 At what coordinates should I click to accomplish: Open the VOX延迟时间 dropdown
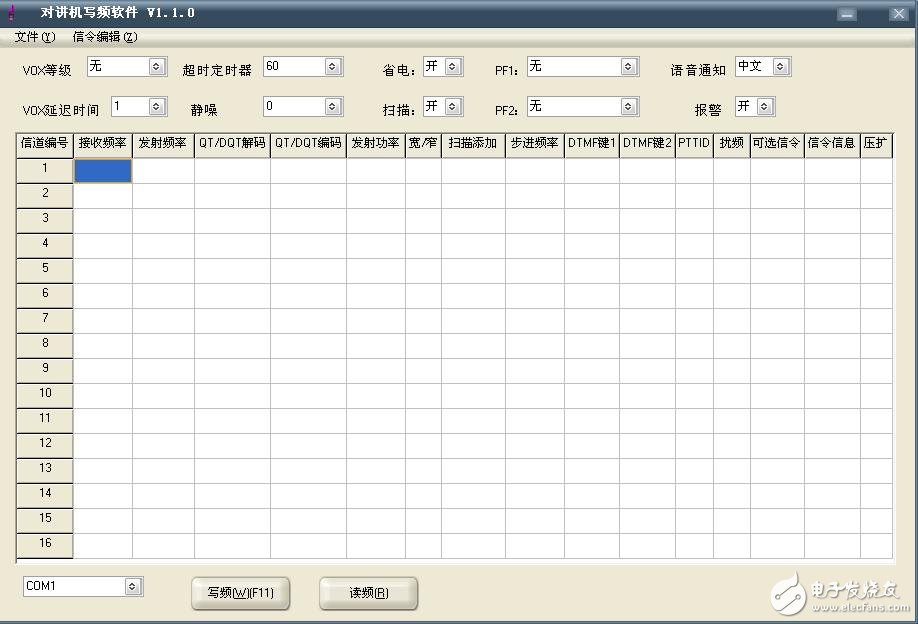(x=156, y=106)
